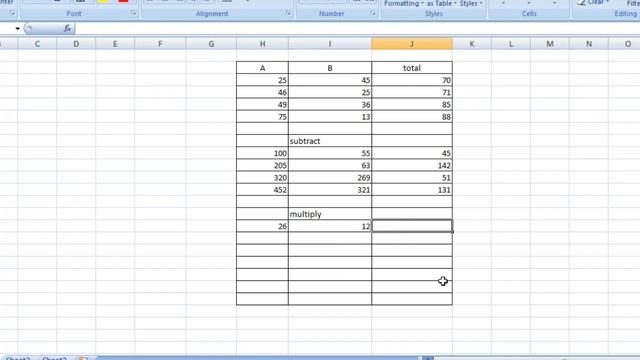Open Cell Styles dropdown
640x360 pixels.
click(471, 4)
